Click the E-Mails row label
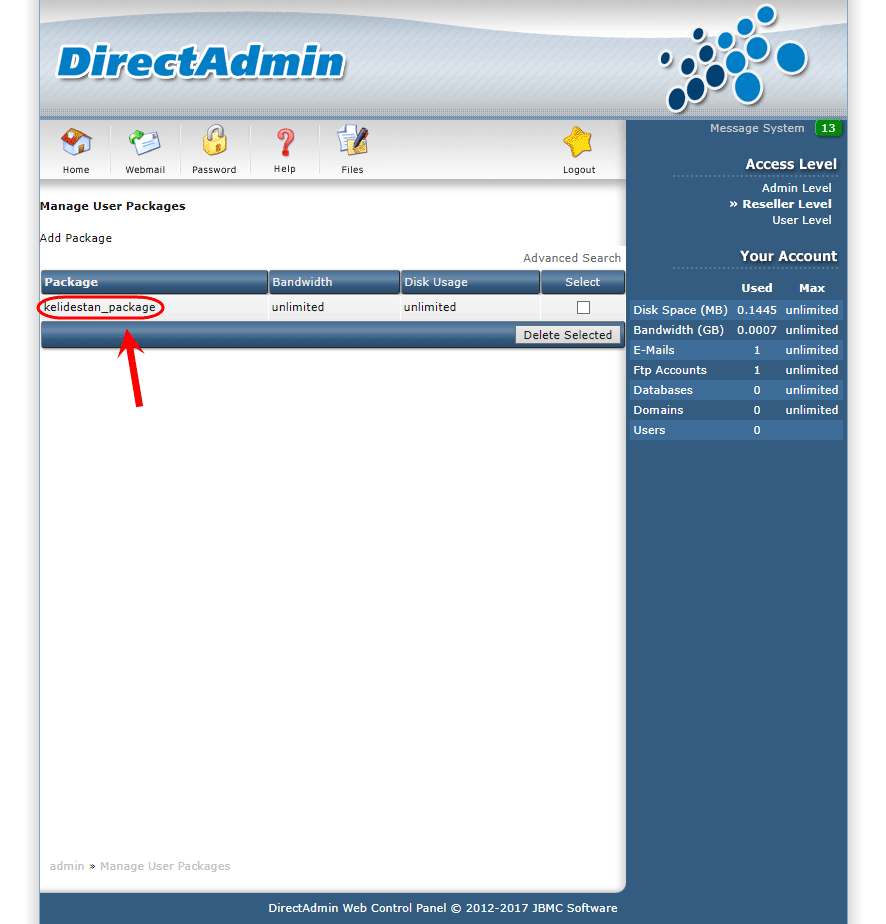The width and height of the screenshot is (886, 924). point(654,350)
